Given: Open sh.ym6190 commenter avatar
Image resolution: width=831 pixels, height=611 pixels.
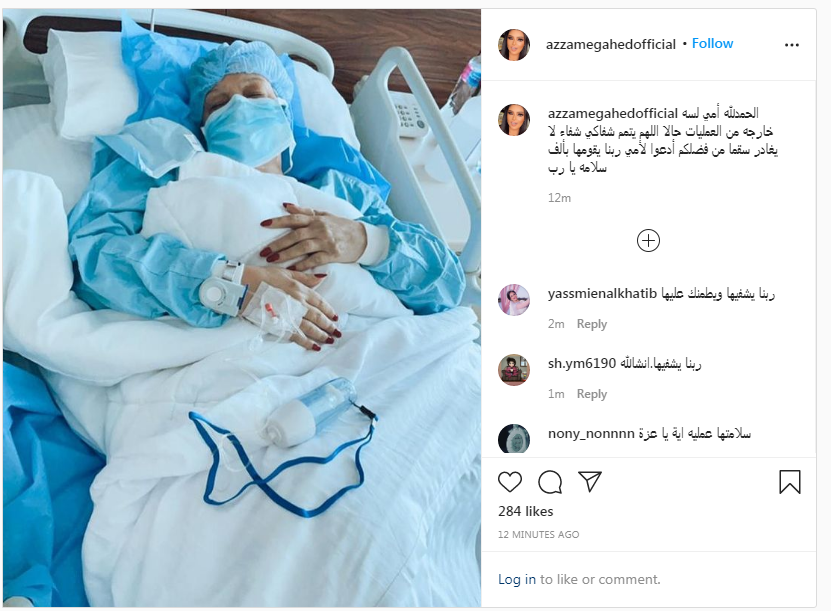Looking at the screenshot, I should 514,370.
